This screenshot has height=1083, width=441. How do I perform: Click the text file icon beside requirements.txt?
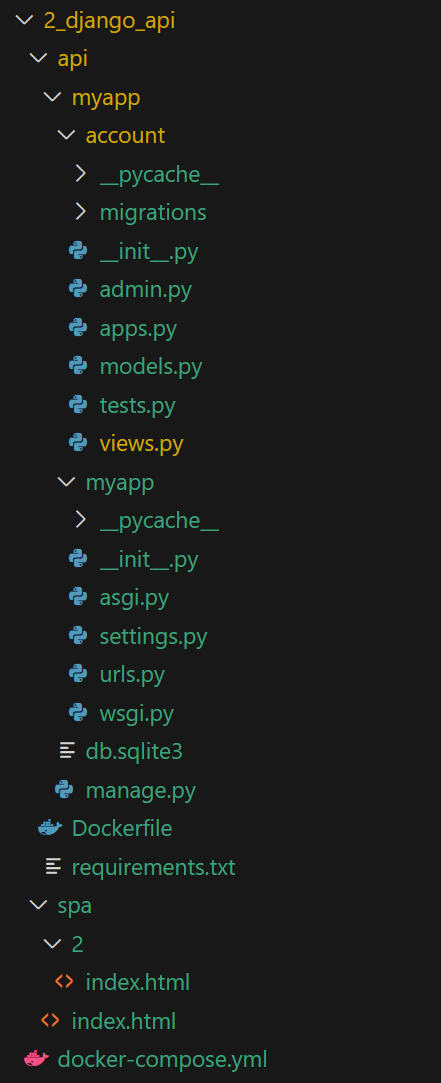[x=53, y=866]
